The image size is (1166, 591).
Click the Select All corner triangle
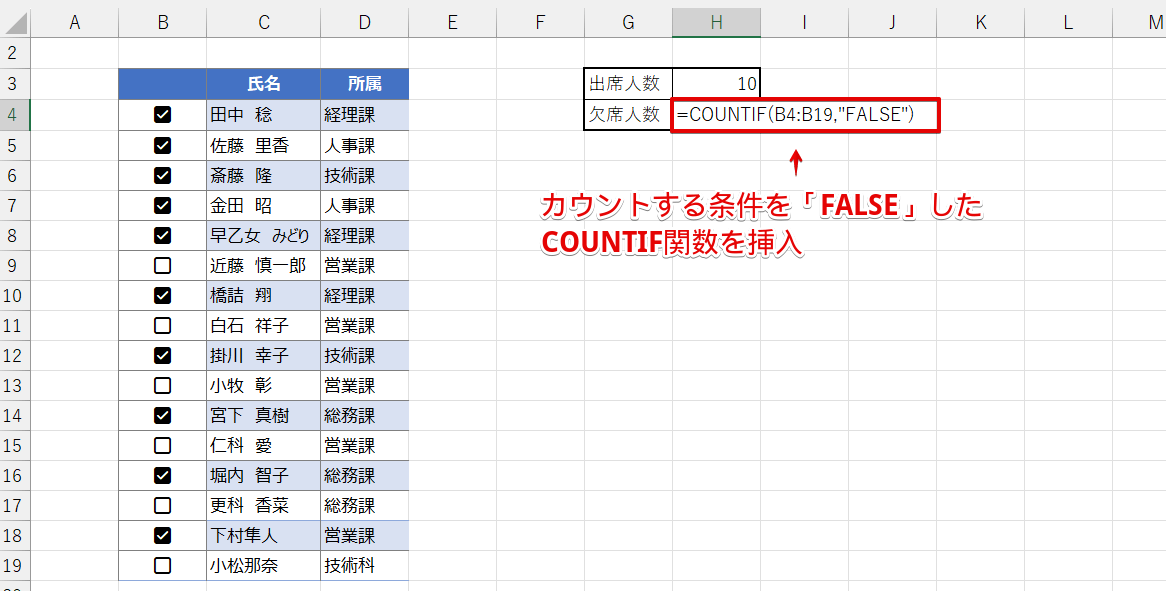16,23
